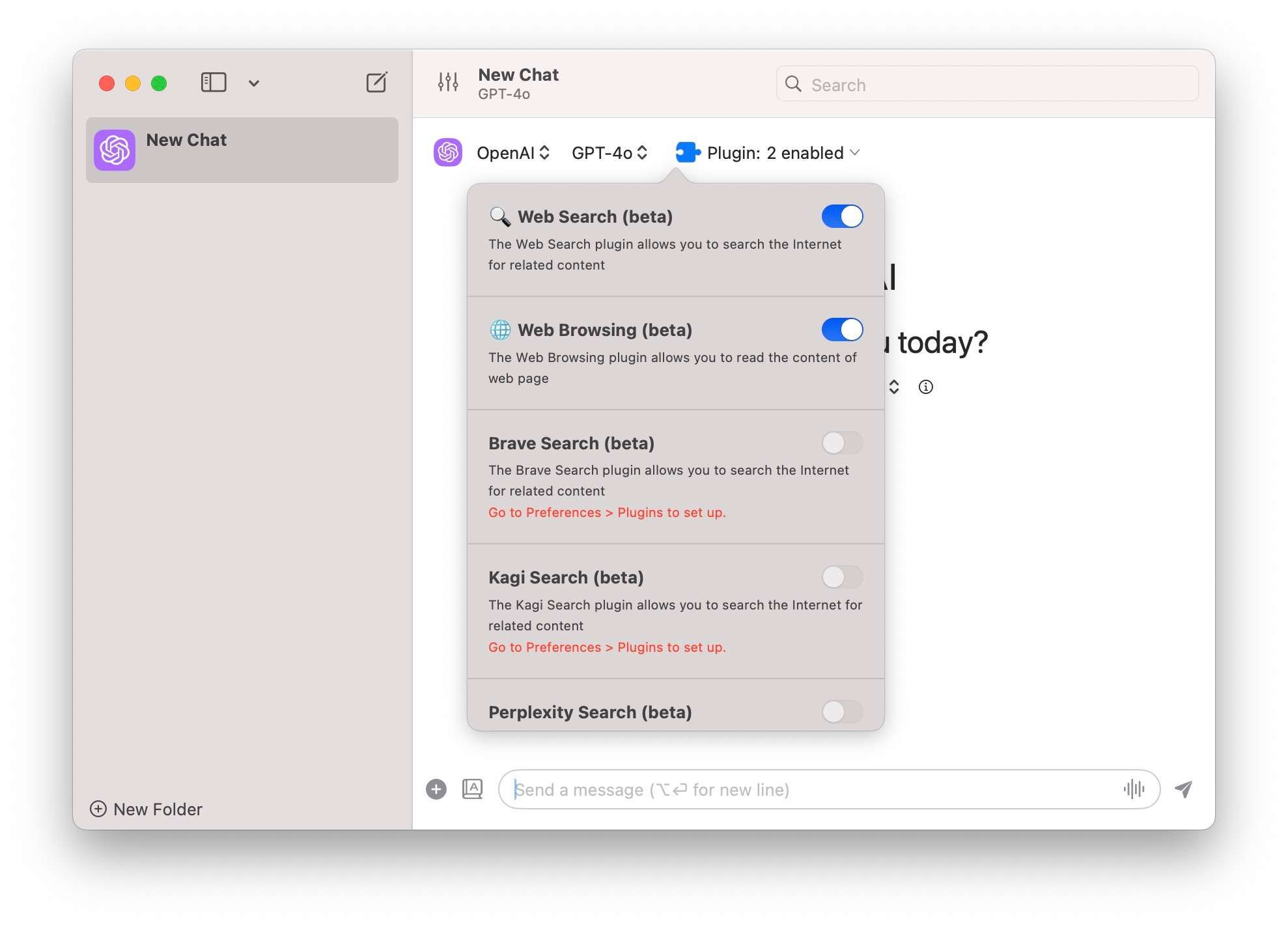Viewport: 1288px width, 926px height.
Task: Open Brave Search Preferences setup link
Action: point(607,512)
